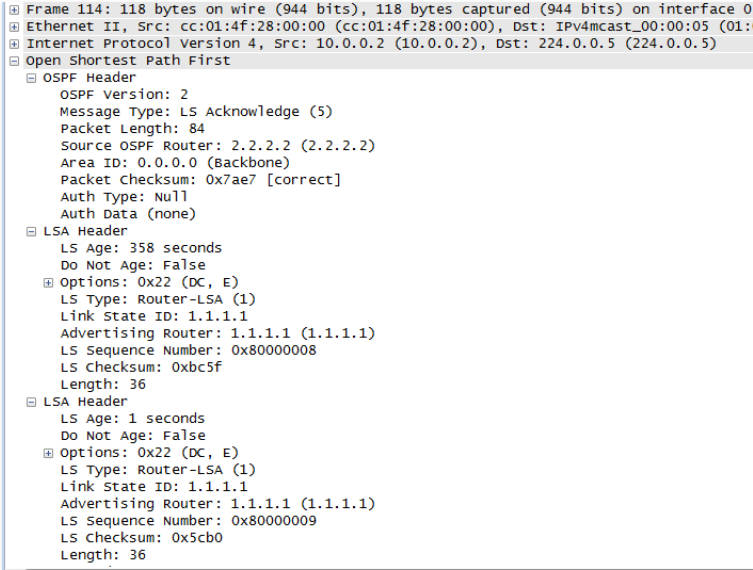Select LS Checksum 0xbc5f line
Screen dimensions: 753x570
(141, 367)
